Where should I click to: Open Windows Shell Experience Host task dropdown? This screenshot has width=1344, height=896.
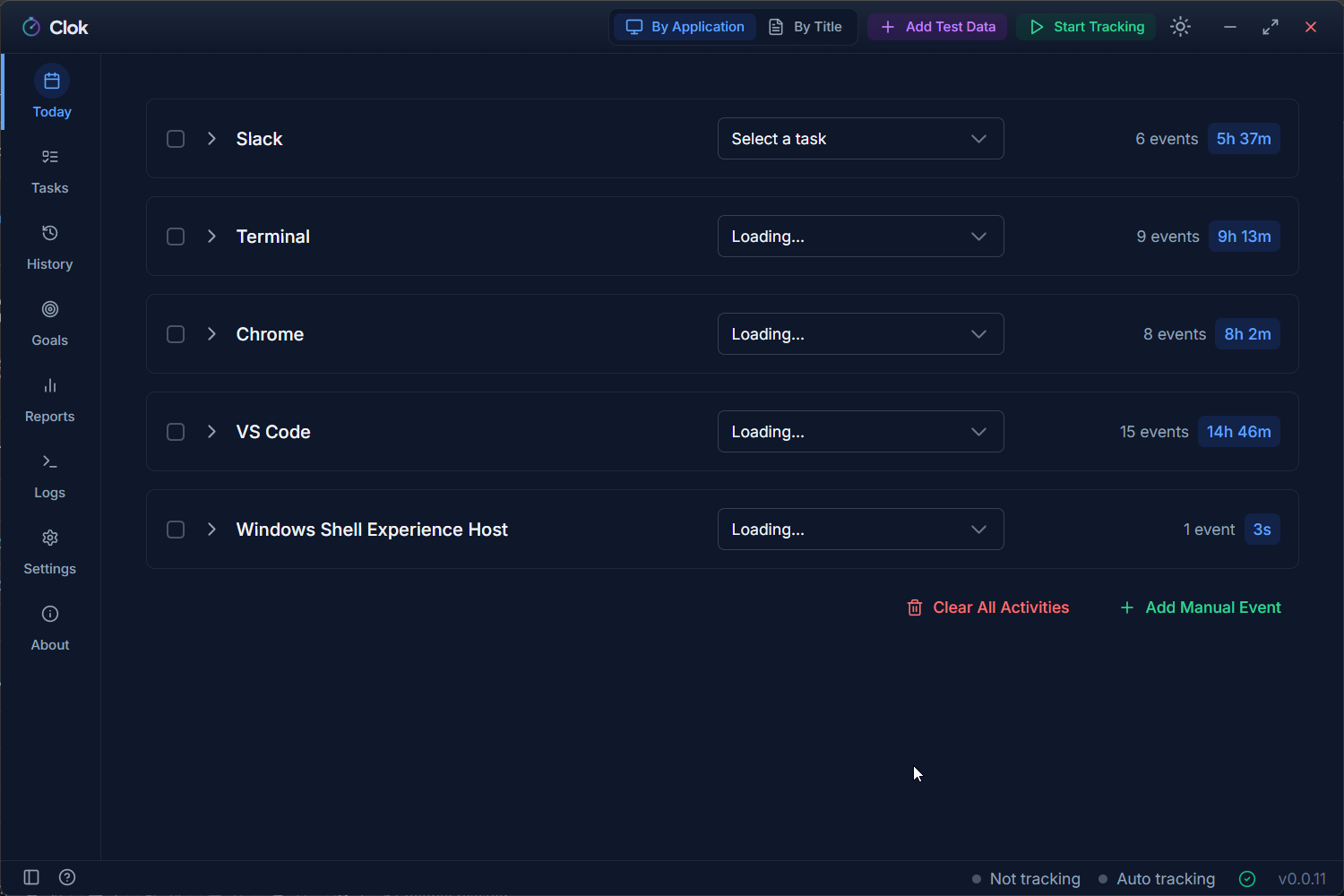860,530
